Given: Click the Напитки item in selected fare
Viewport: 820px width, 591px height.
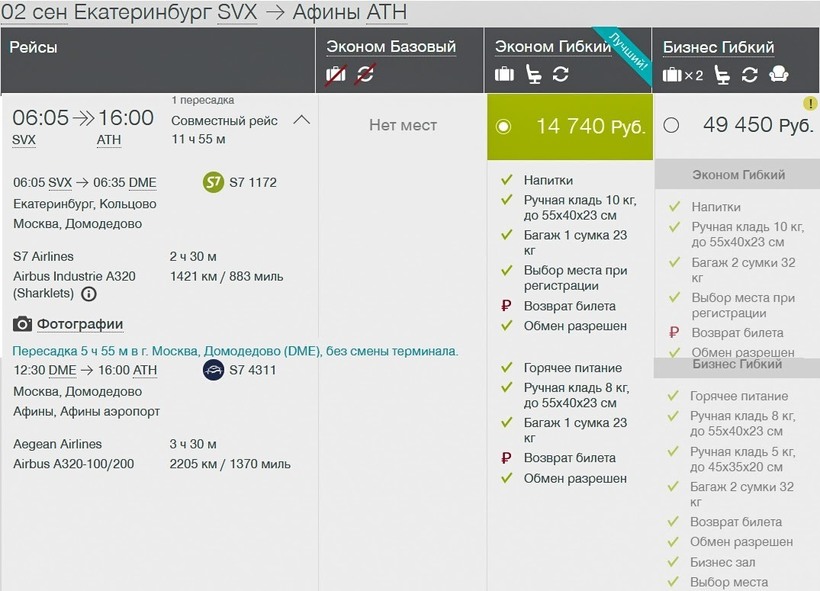Looking at the screenshot, I should click(548, 180).
